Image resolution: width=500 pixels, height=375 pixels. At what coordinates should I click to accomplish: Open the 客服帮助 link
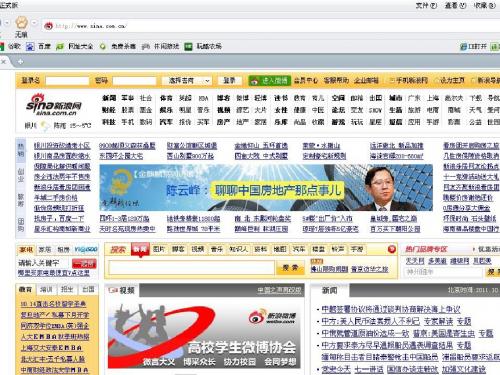pos(336,81)
